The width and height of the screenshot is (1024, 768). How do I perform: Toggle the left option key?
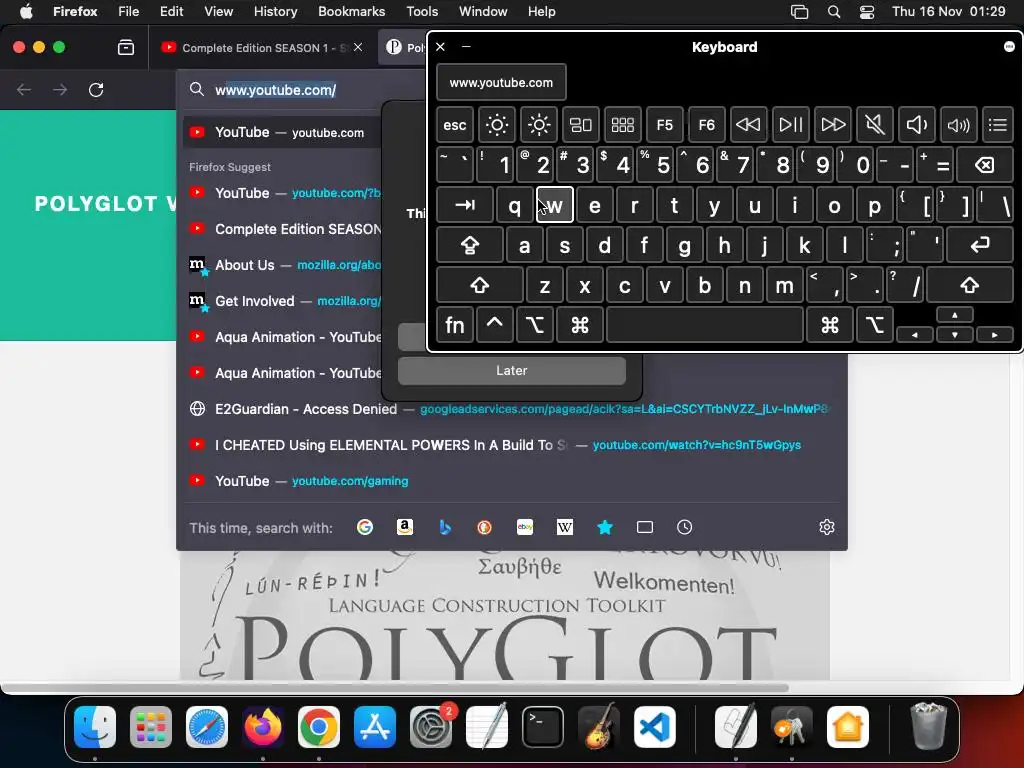534,325
